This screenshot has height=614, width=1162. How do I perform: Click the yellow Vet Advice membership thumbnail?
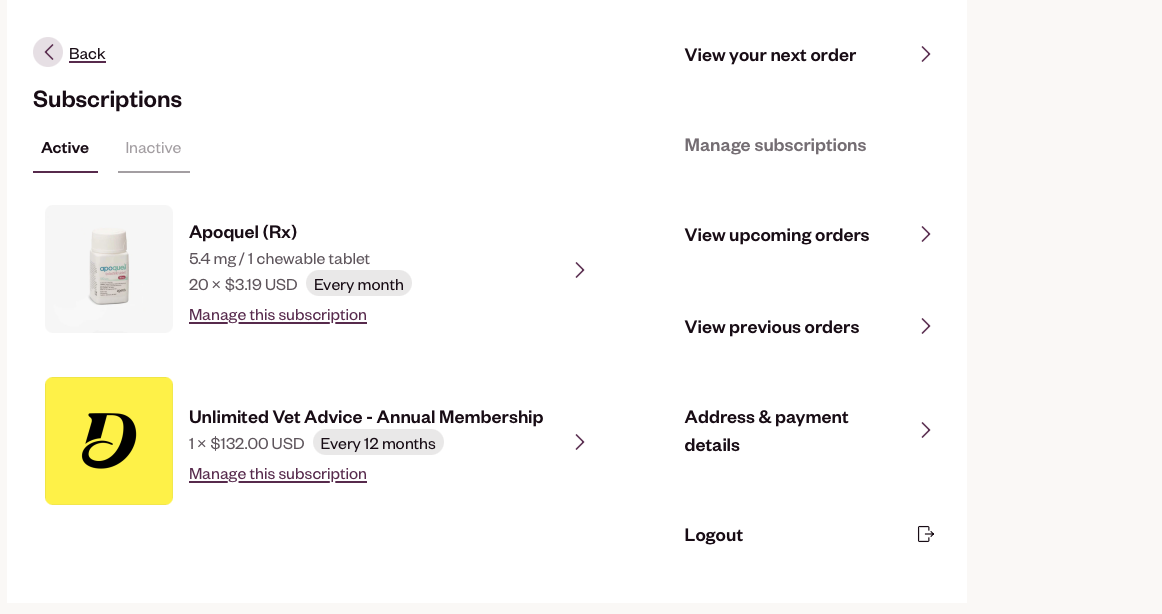click(109, 441)
